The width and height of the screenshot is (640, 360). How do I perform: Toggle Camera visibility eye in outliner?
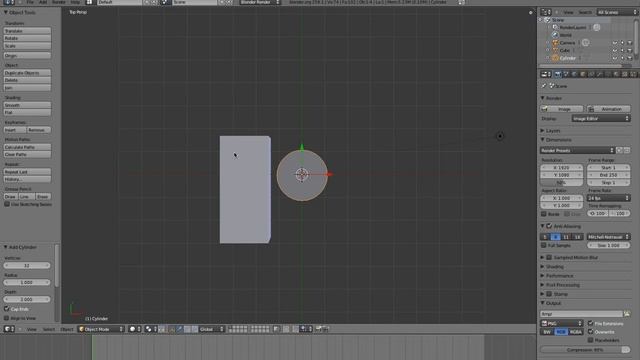[x=615, y=42]
